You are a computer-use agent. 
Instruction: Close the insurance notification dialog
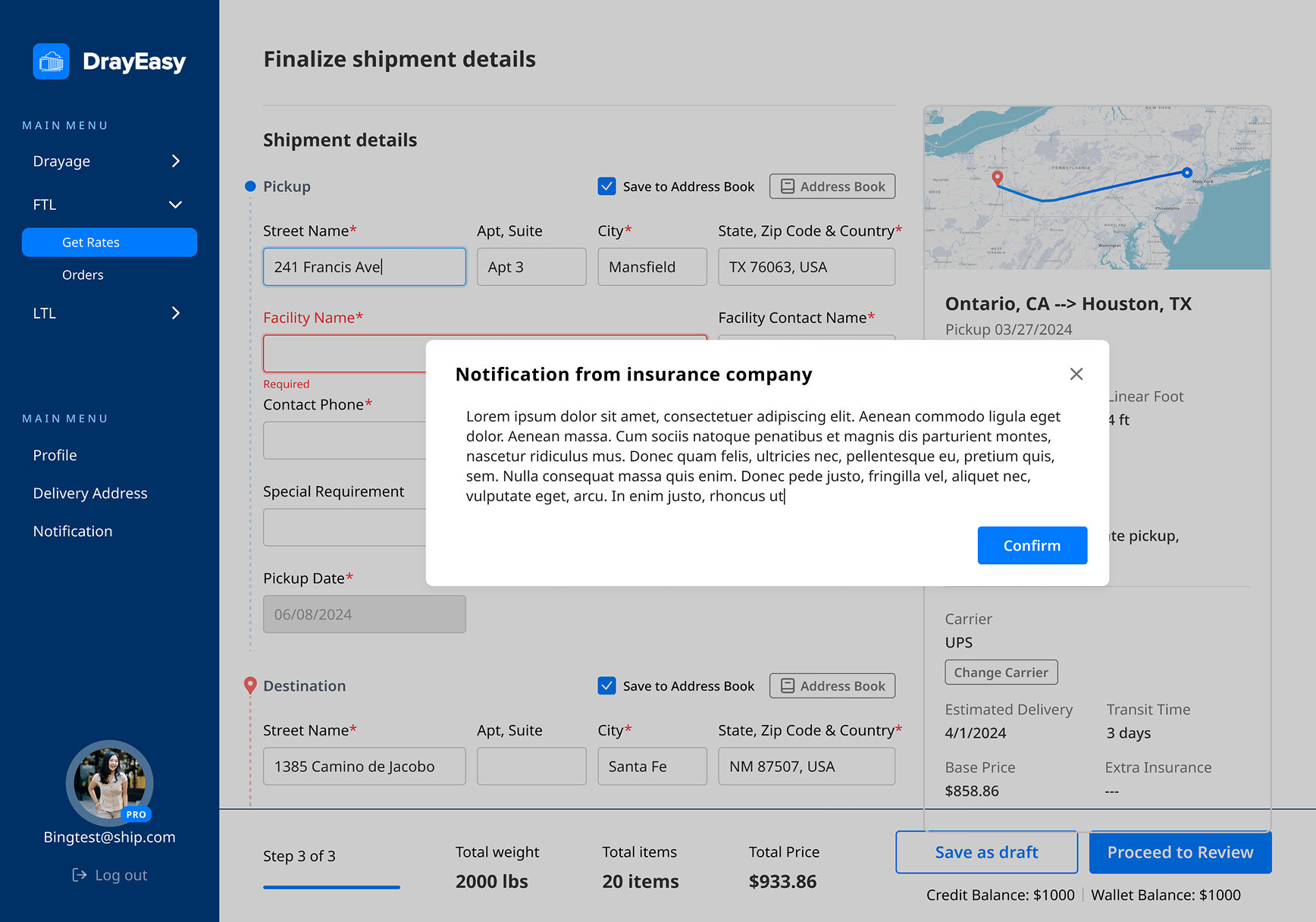point(1076,374)
